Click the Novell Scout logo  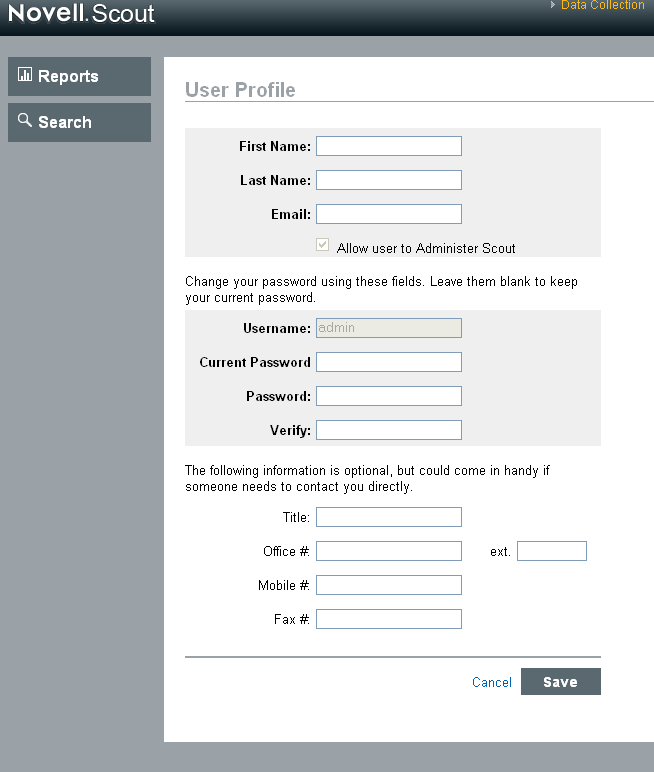(81, 15)
